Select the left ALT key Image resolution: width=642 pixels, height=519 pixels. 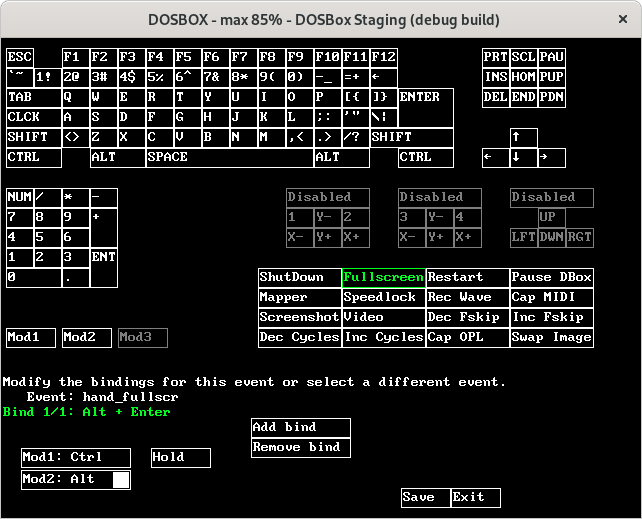(118, 158)
